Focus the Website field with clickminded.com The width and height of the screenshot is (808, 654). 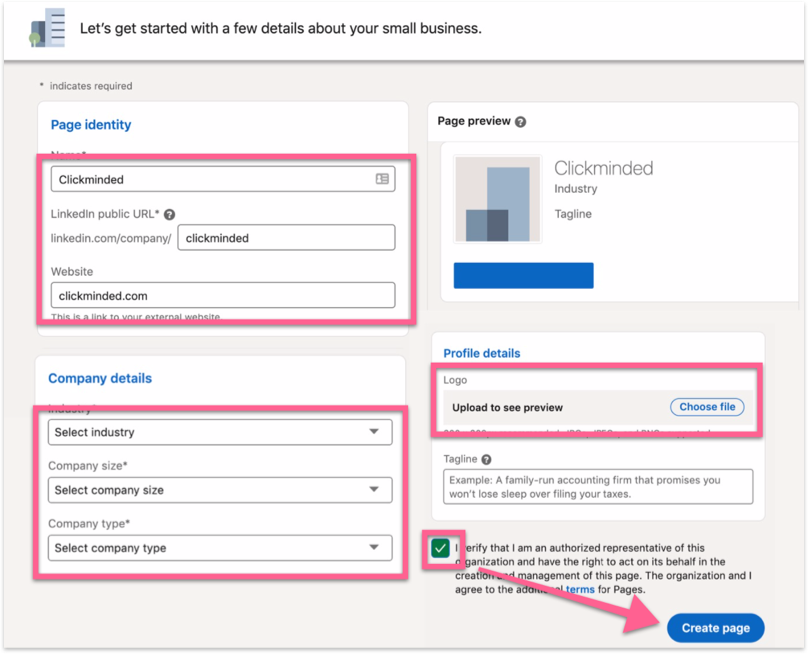pos(223,295)
